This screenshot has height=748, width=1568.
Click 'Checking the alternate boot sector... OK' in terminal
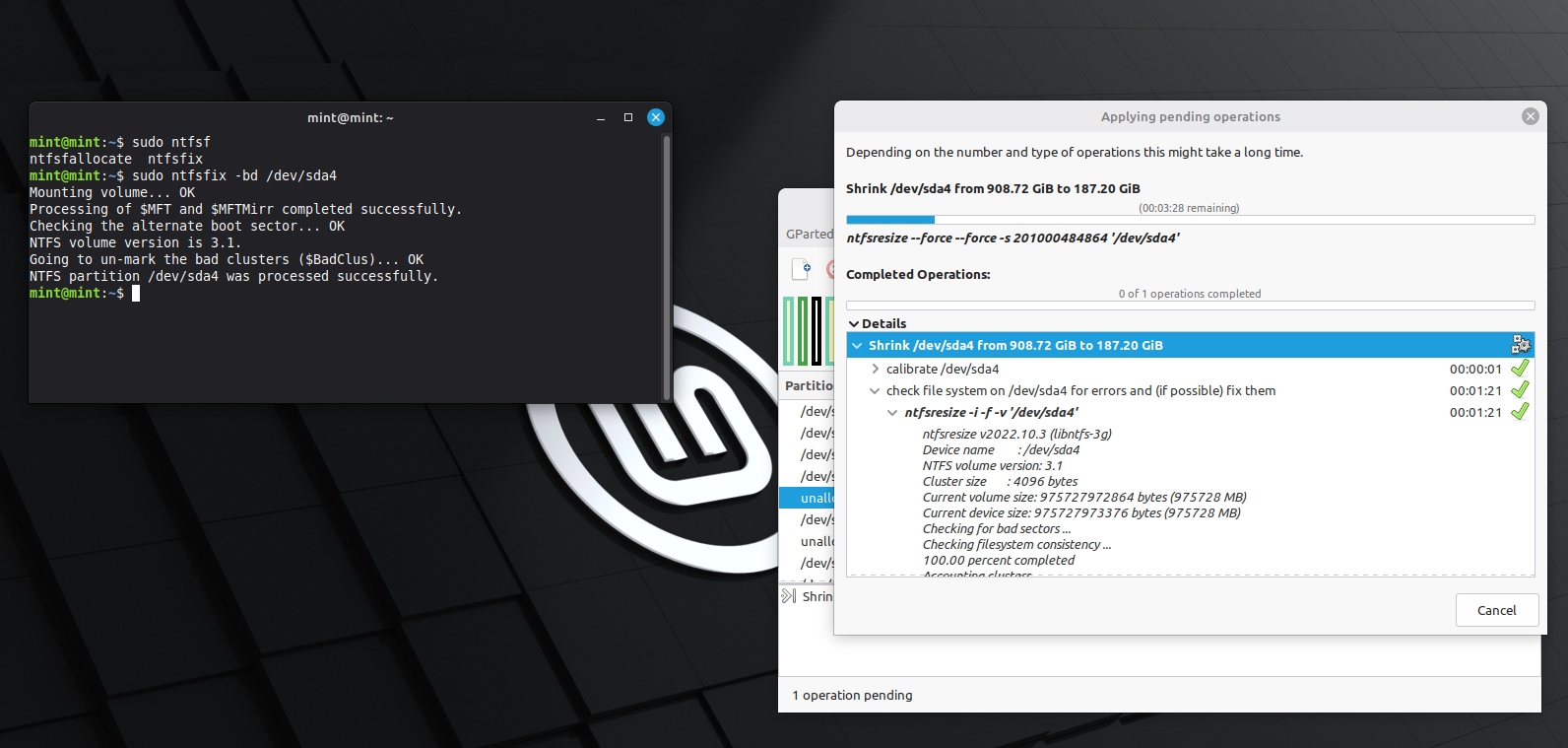[187, 226]
